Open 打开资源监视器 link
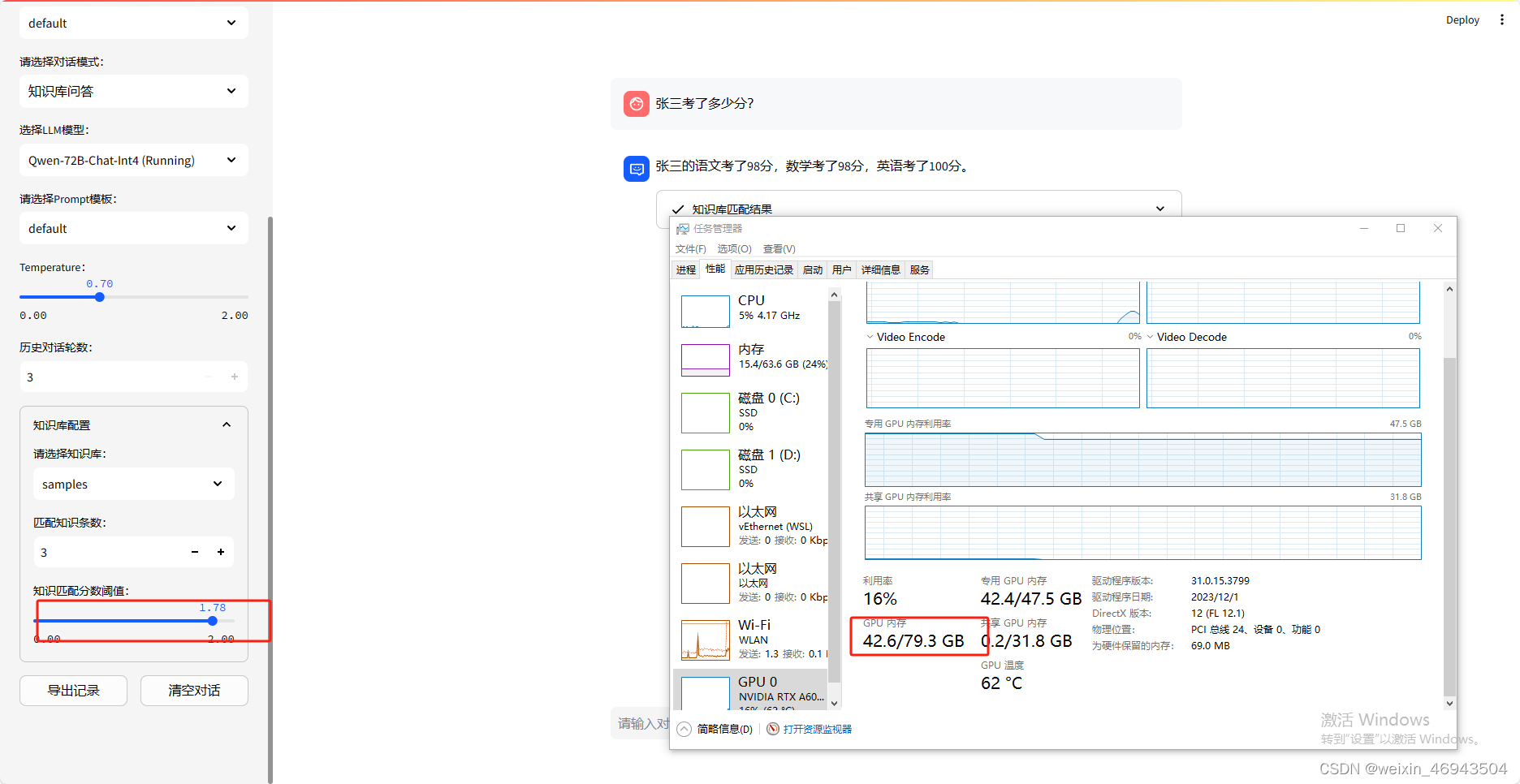The image size is (1520, 784). [818, 729]
